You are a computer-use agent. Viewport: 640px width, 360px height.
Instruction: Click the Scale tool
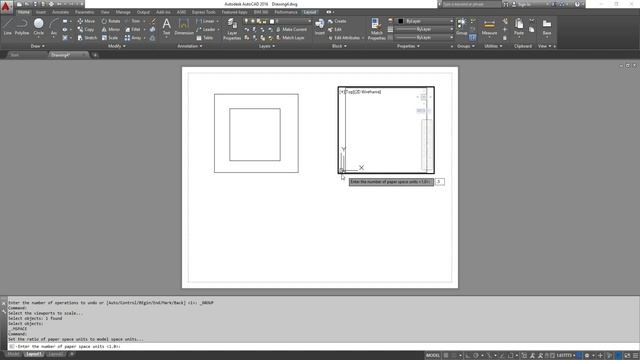point(109,38)
